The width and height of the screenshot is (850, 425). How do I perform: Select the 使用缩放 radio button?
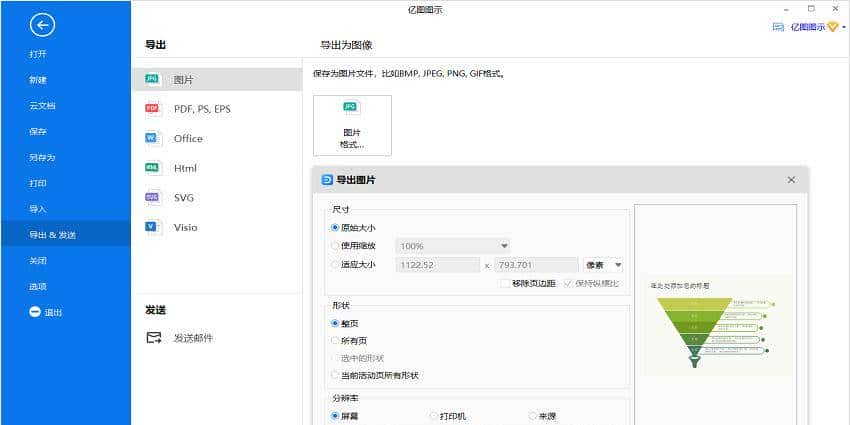[335, 246]
